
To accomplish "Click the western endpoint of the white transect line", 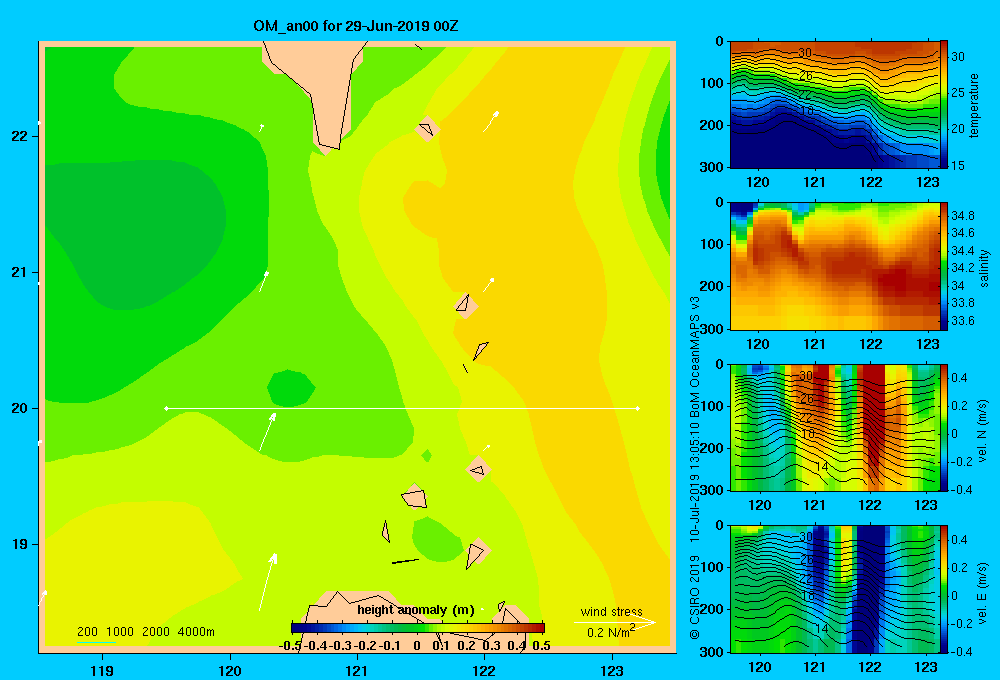I will tap(166, 408).
